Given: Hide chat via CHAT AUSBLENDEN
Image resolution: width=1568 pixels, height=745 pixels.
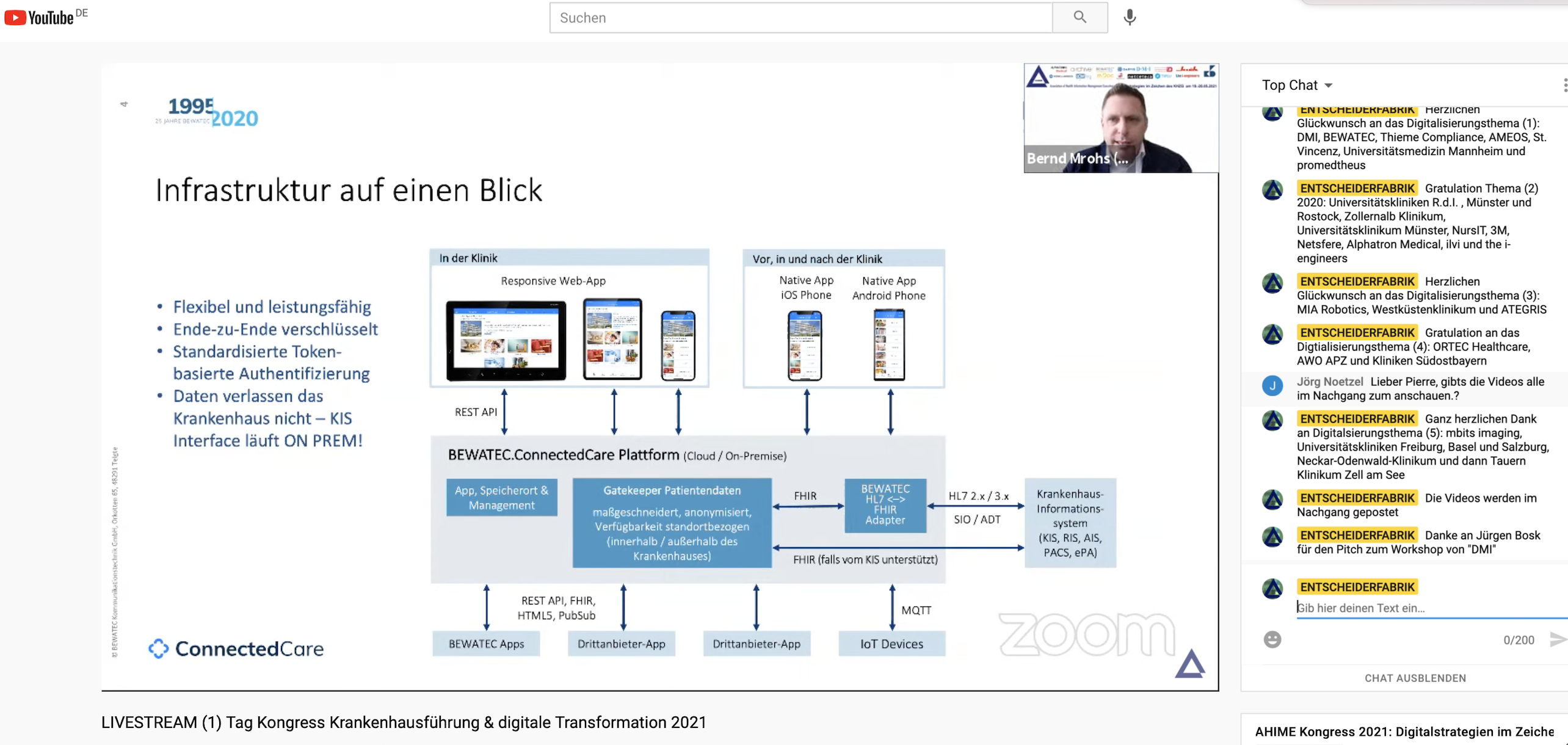Looking at the screenshot, I should coord(1415,678).
